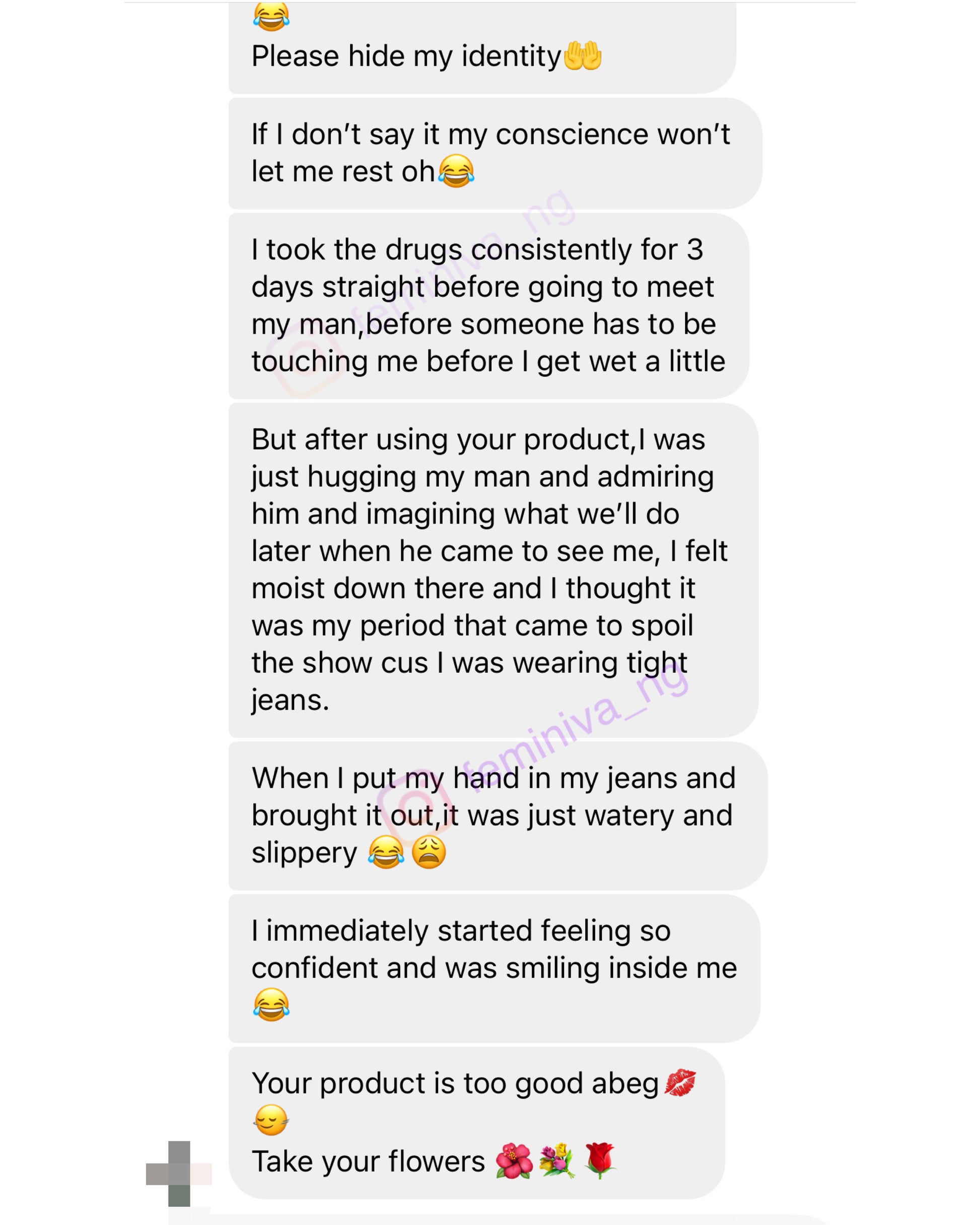The height and width of the screenshot is (1225, 980).
Task: Click the raised hands emoji after "identity"
Action: (582, 56)
